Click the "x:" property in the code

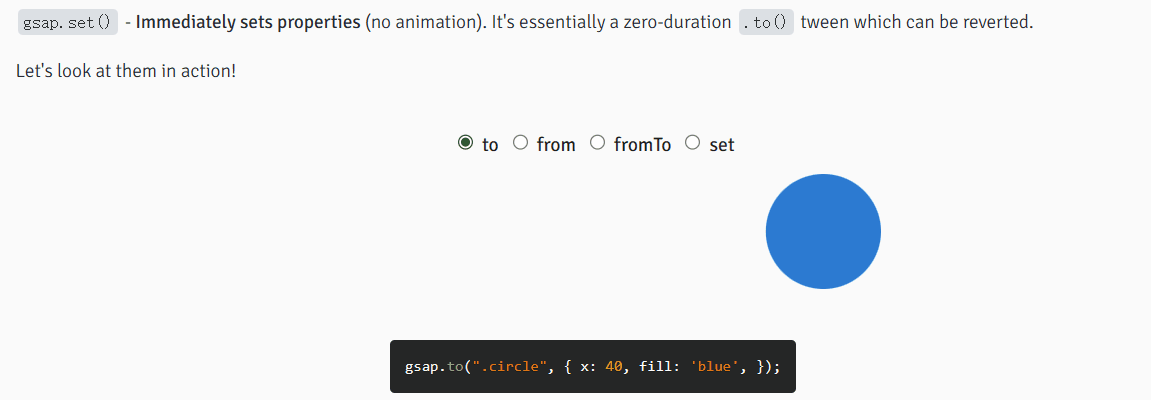tap(586, 367)
